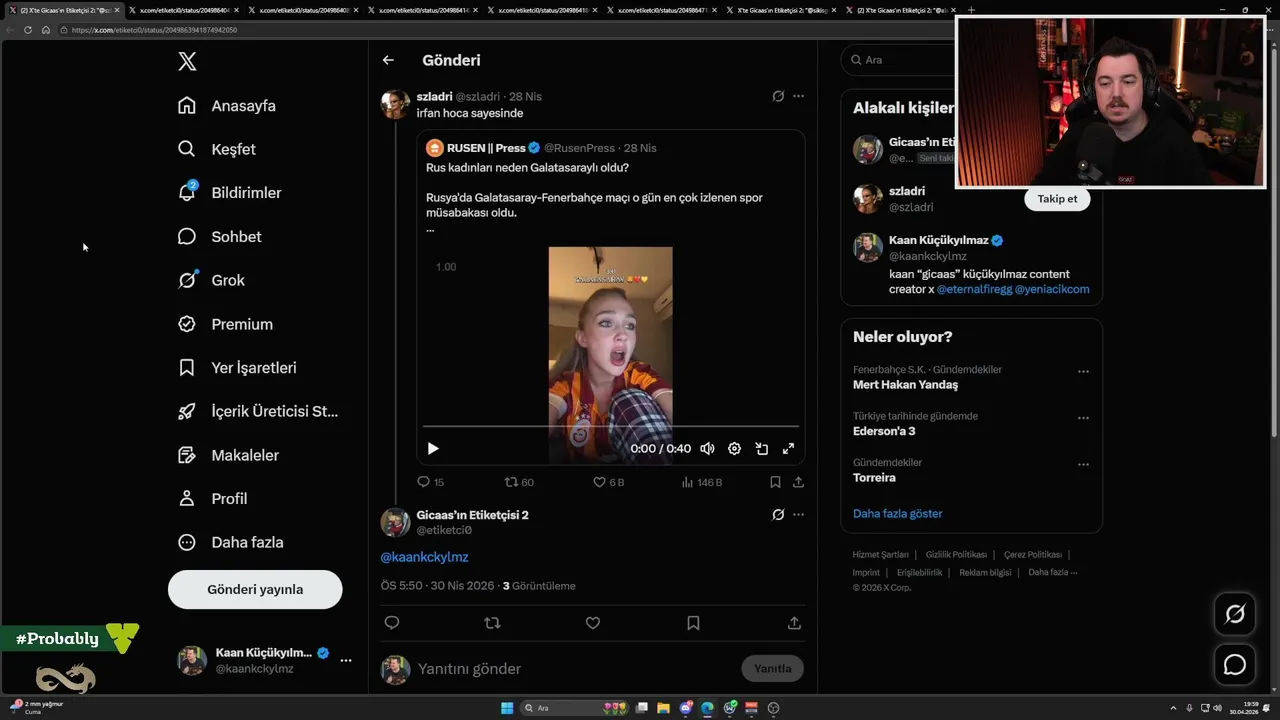Mute the video volume
Screen dimensions: 1280x720
click(x=707, y=449)
